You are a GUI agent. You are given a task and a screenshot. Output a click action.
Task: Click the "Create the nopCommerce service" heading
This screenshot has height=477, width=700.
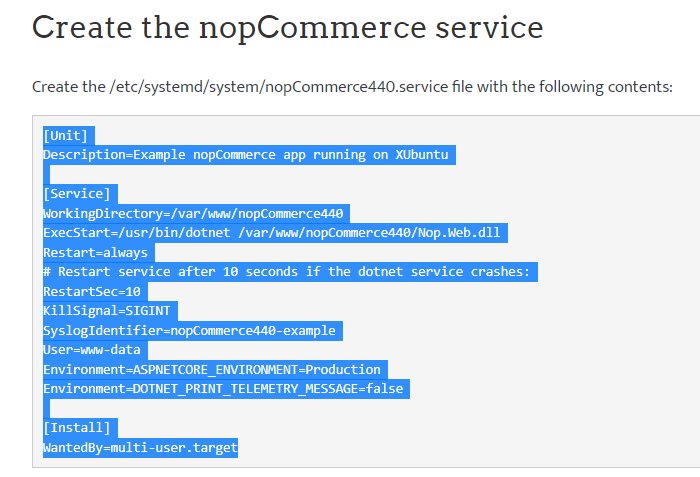click(x=287, y=27)
